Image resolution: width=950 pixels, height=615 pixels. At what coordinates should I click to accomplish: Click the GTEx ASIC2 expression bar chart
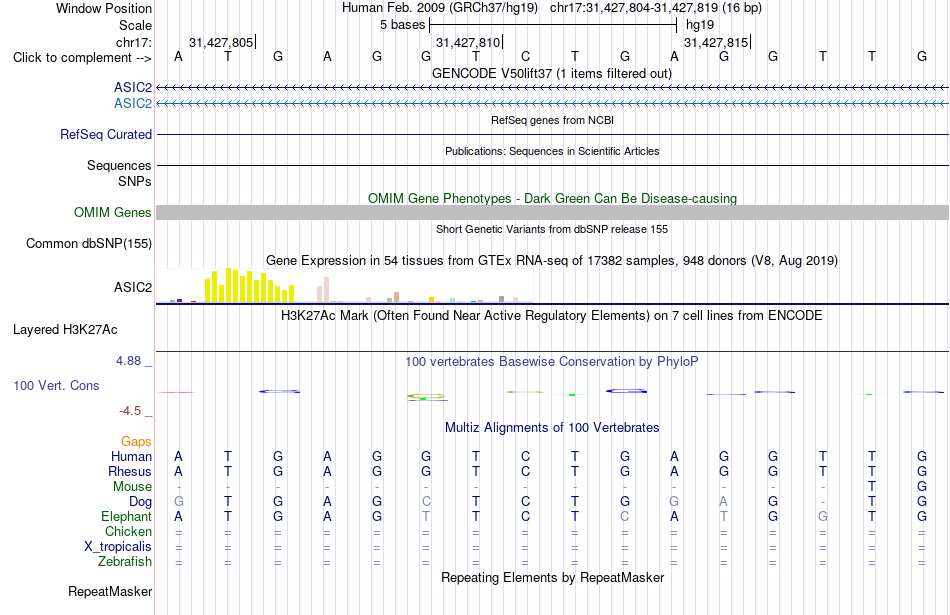click(344, 286)
